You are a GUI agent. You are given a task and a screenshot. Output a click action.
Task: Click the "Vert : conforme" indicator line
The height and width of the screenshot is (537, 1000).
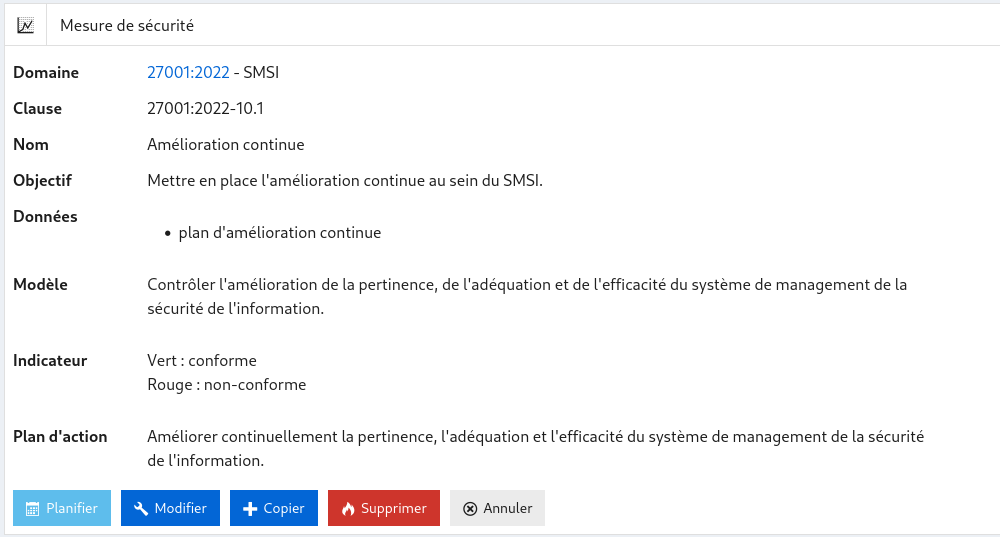202,360
